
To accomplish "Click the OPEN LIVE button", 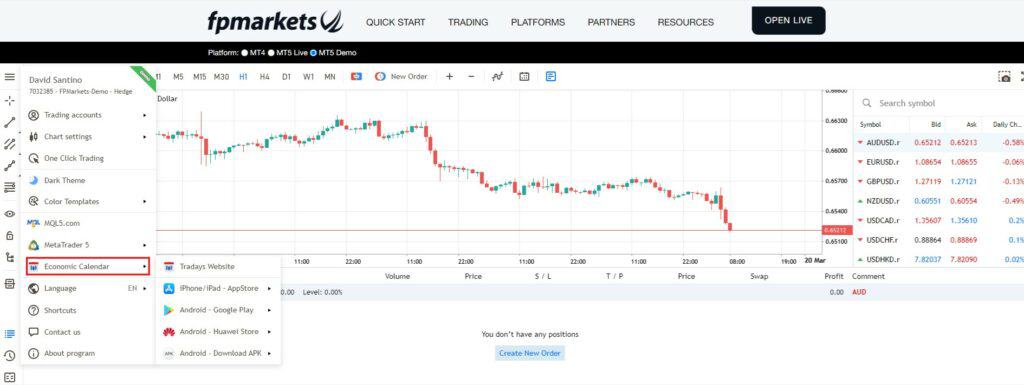I will tap(788, 20).
